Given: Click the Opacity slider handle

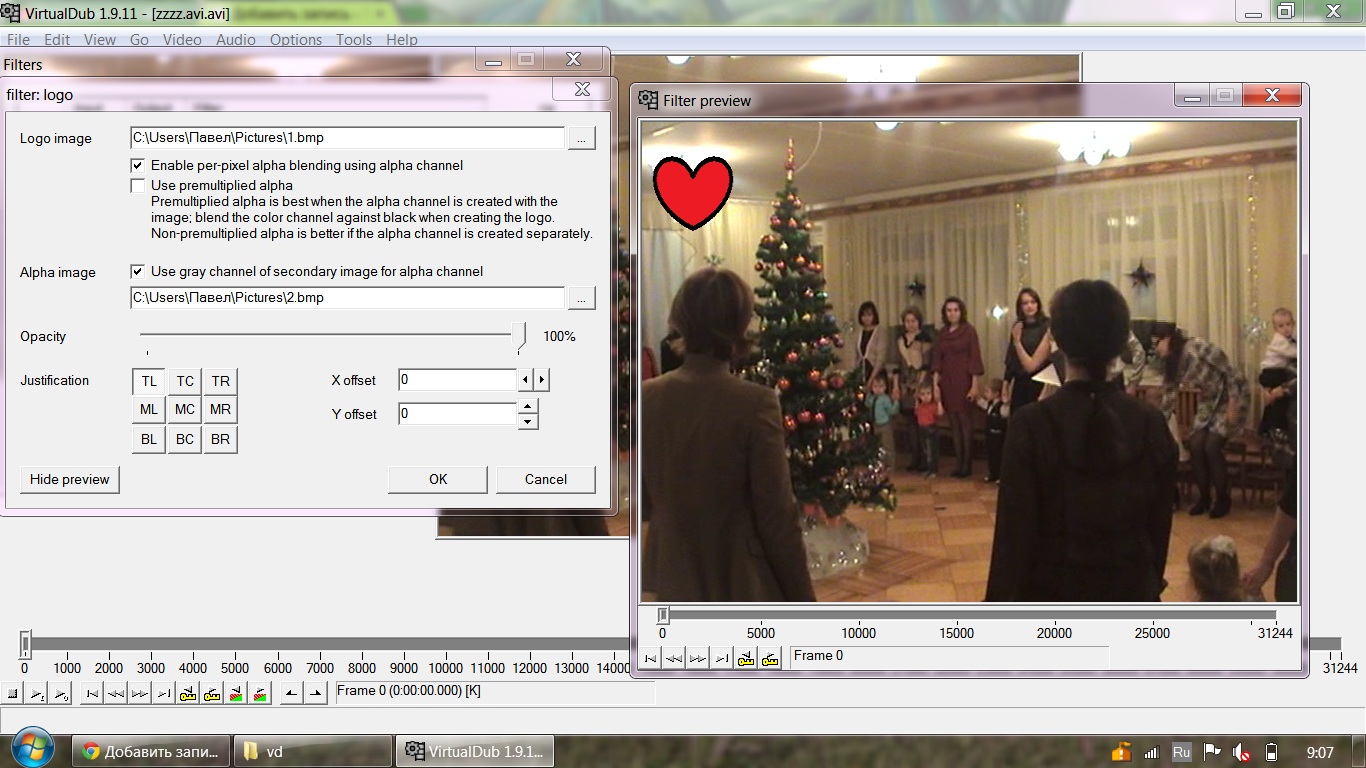Looking at the screenshot, I should tap(519, 337).
